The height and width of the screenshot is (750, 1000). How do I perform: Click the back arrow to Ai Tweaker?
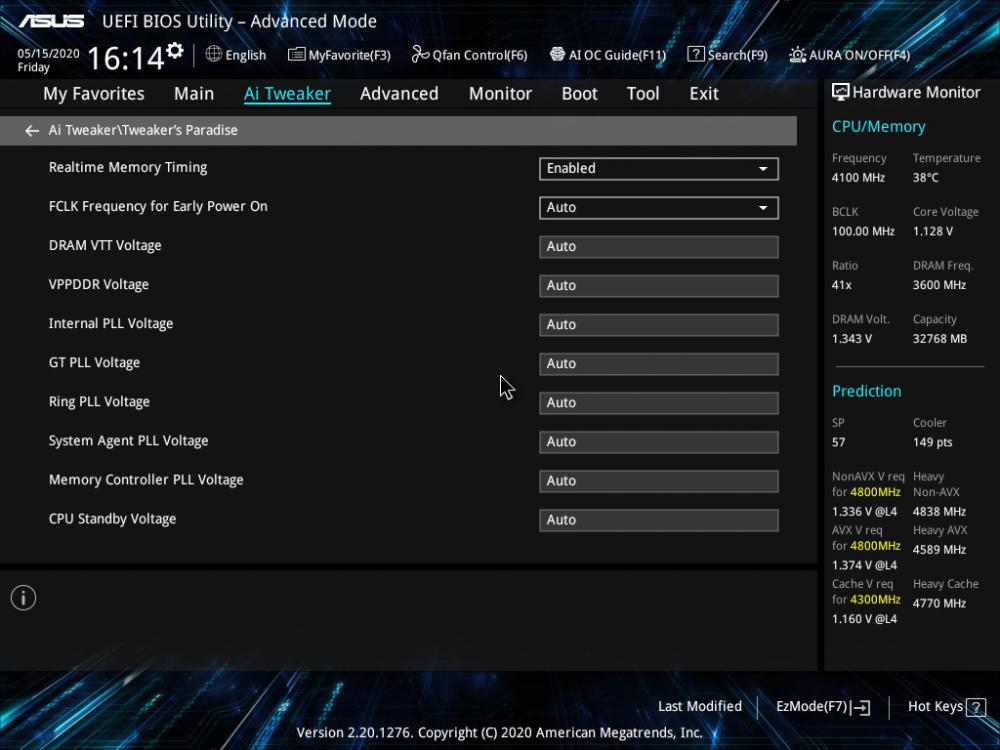coord(31,131)
